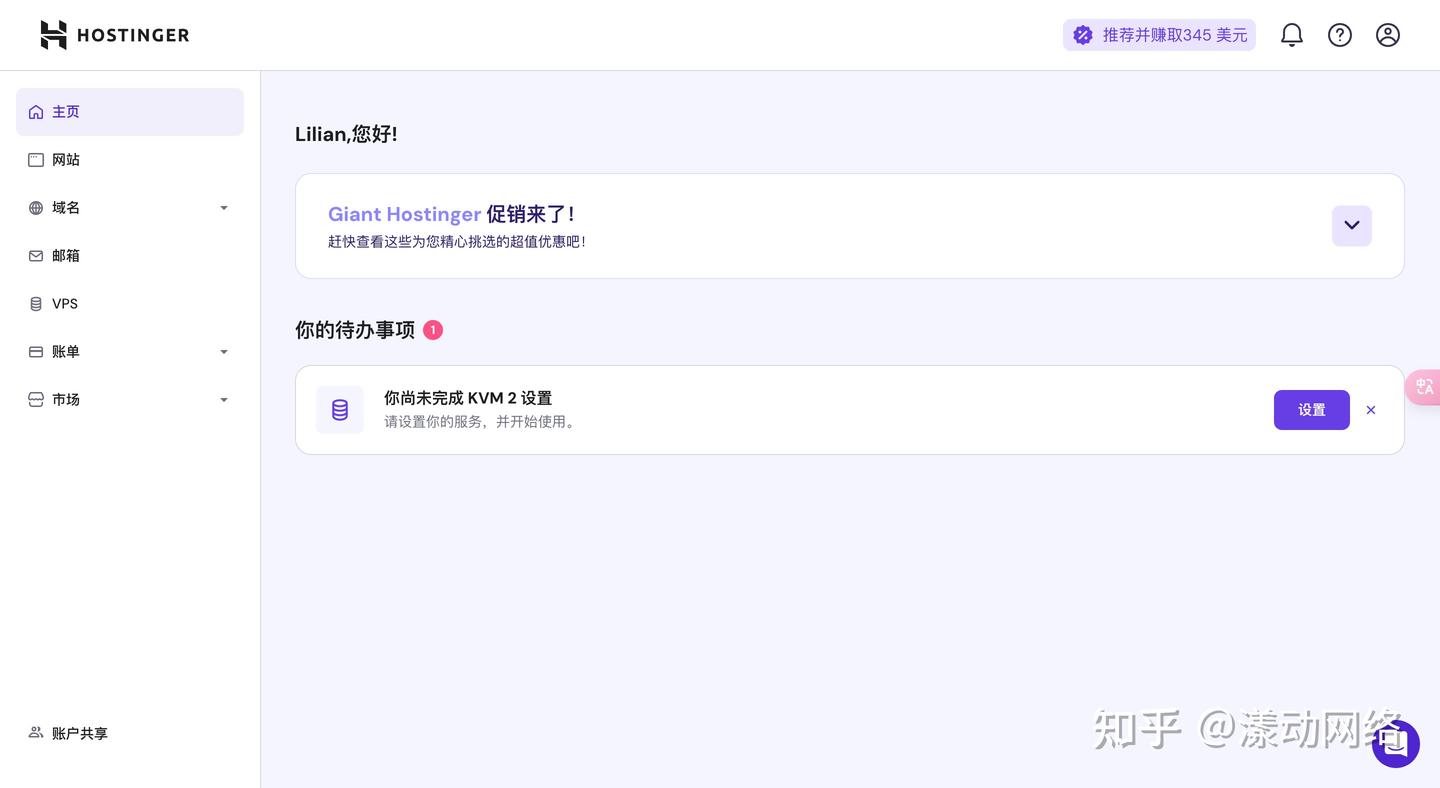Click the Giant Hostinger promo title
This screenshot has height=788, width=1440.
(x=452, y=214)
